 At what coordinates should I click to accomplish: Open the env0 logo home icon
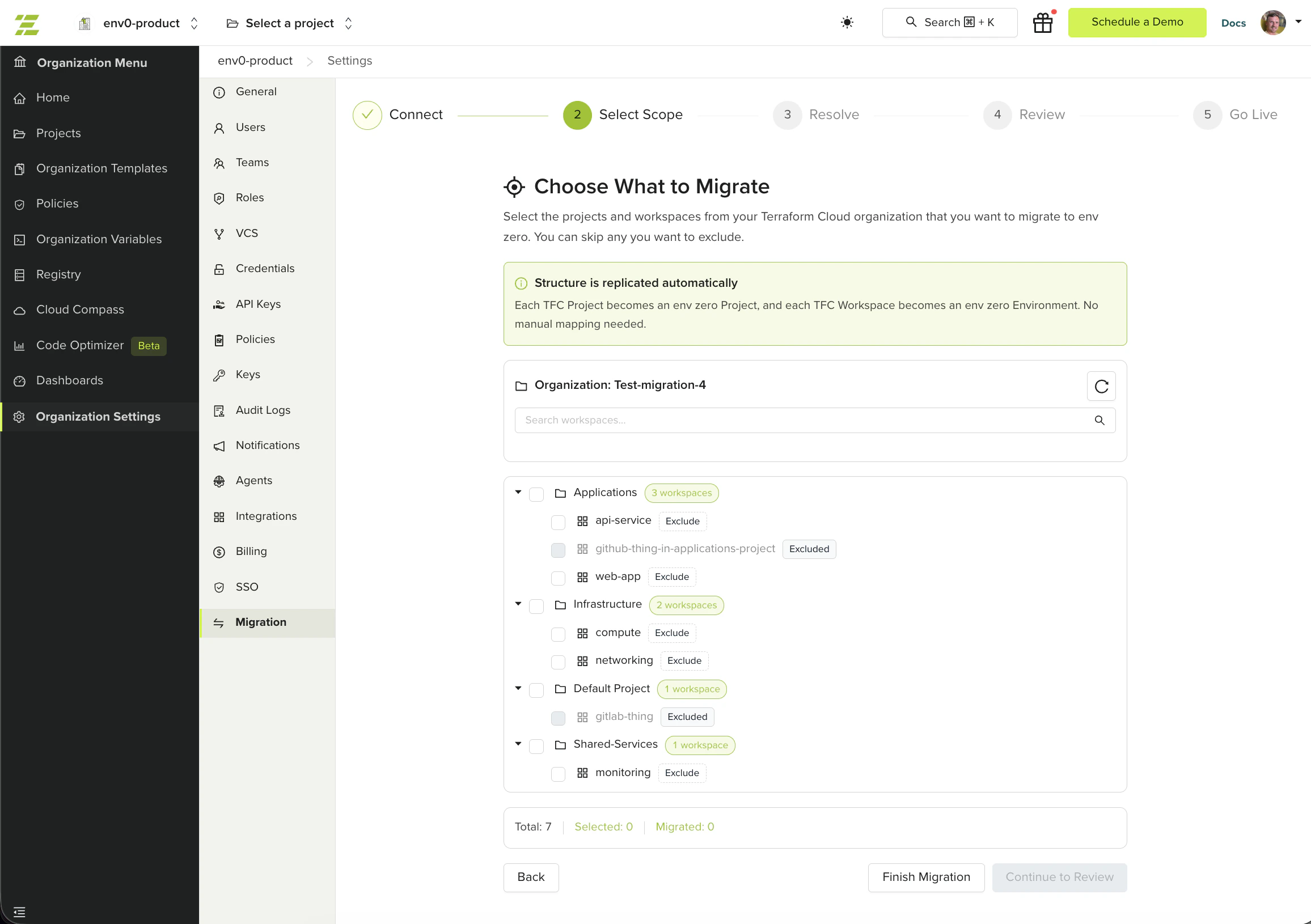pyautogui.click(x=26, y=23)
